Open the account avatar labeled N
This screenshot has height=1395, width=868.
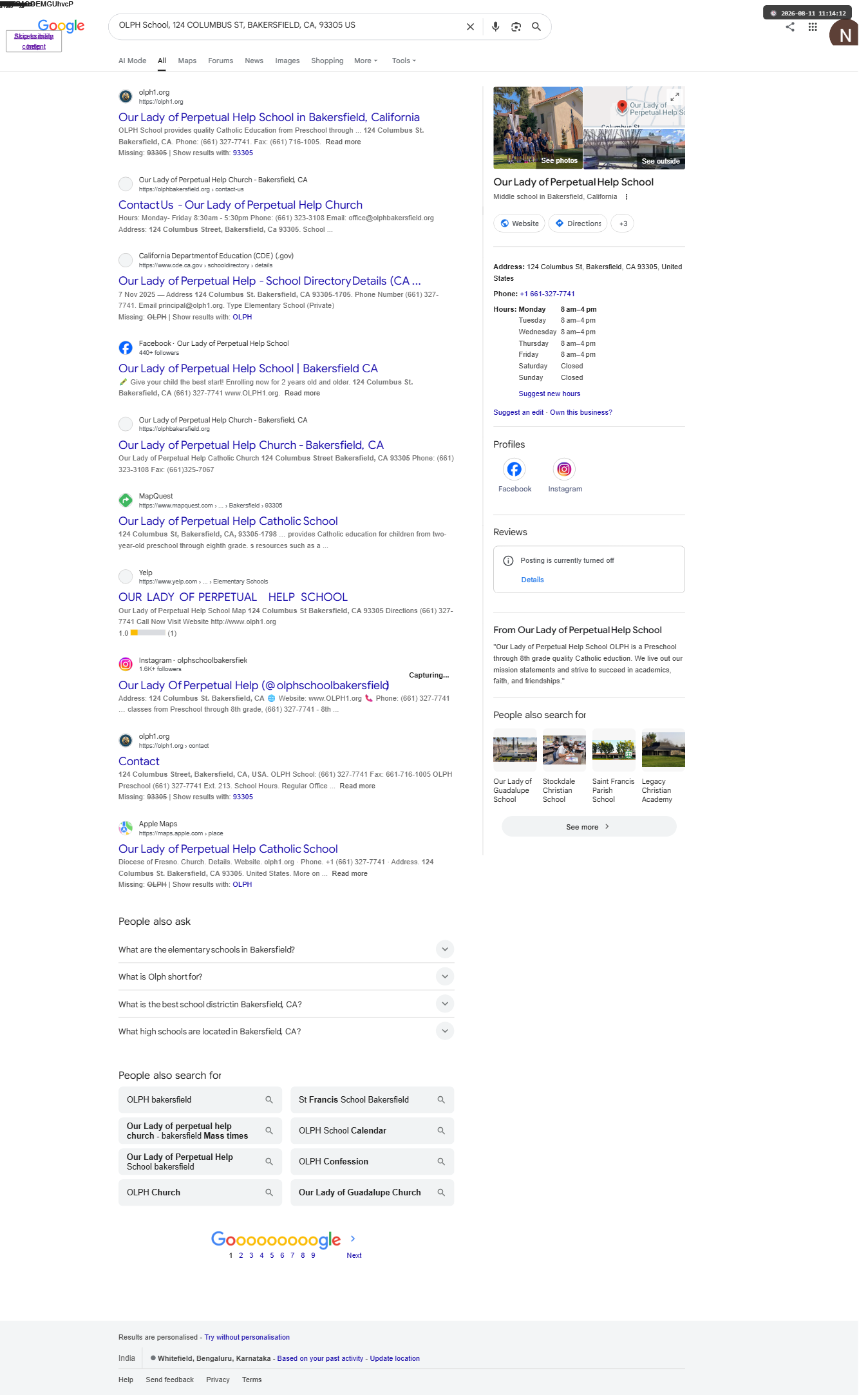(x=844, y=33)
